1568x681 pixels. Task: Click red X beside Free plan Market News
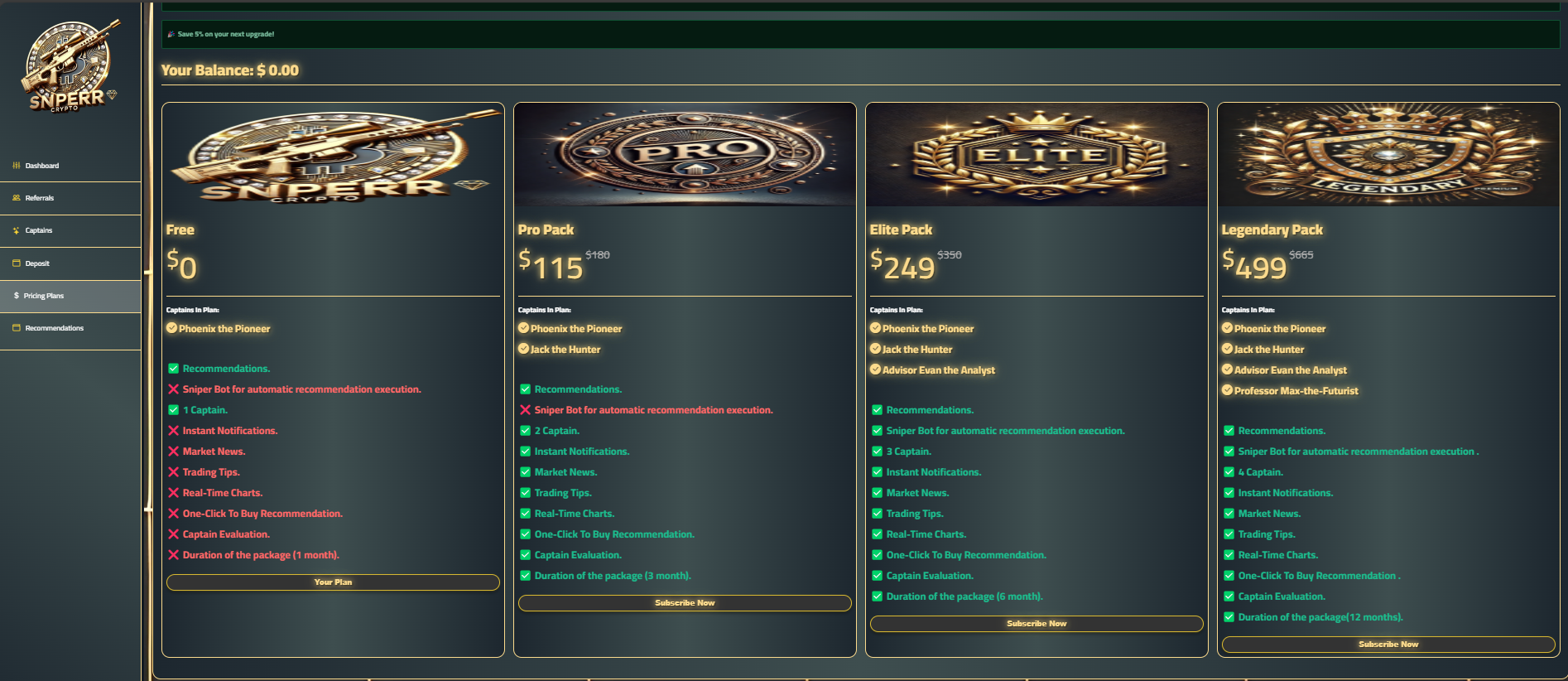point(174,452)
